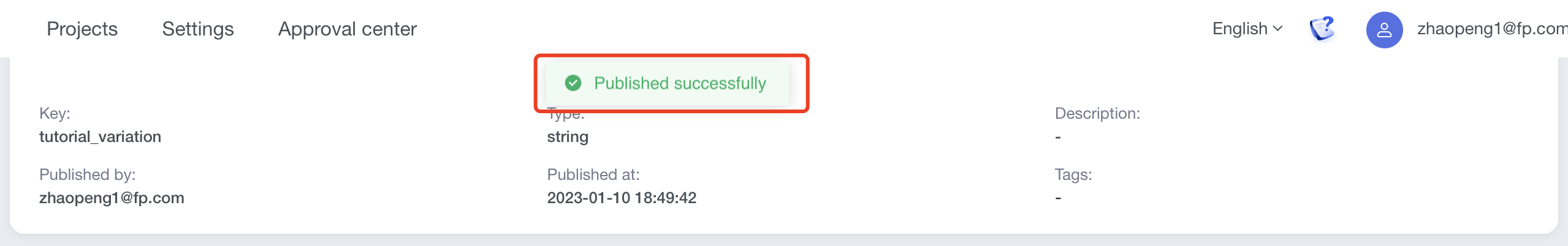Image resolution: width=1568 pixels, height=246 pixels.
Task: Open the help question mark icon
Action: (1322, 29)
